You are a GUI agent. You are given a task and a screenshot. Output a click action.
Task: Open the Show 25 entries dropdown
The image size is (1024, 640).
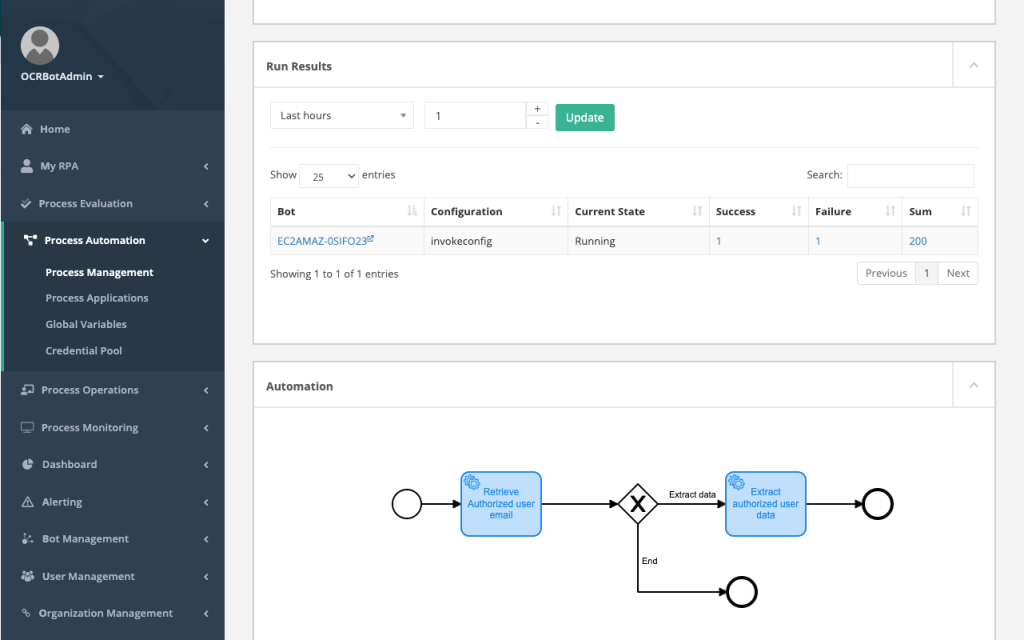(x=328, y=176)
